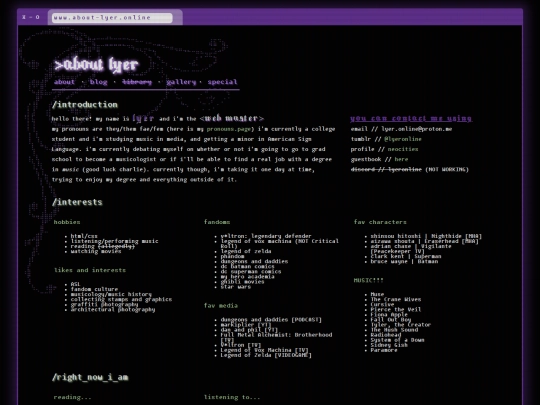Click the 'ghibli movies' fandom item

(x=242, y=282)
